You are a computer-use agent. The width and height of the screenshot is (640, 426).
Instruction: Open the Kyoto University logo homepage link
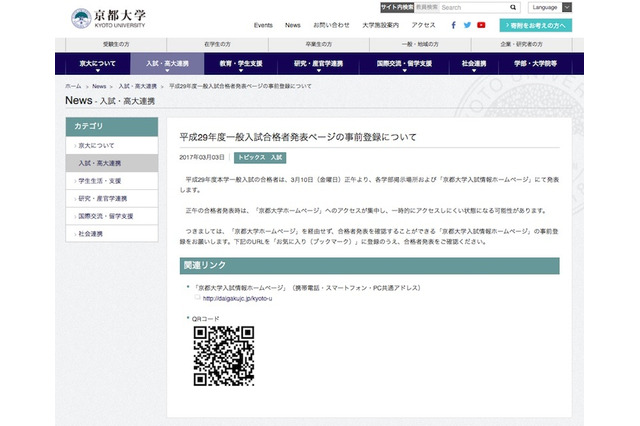click(108, 18)
